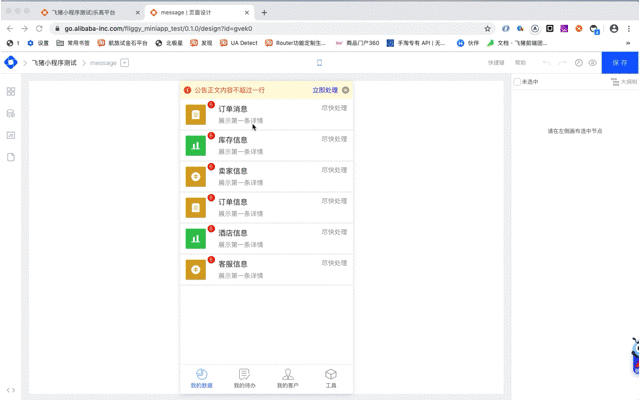This screenshot has height=400, width=640.
Task: Toggle the 未选中 checkbox
Action: 517,82
